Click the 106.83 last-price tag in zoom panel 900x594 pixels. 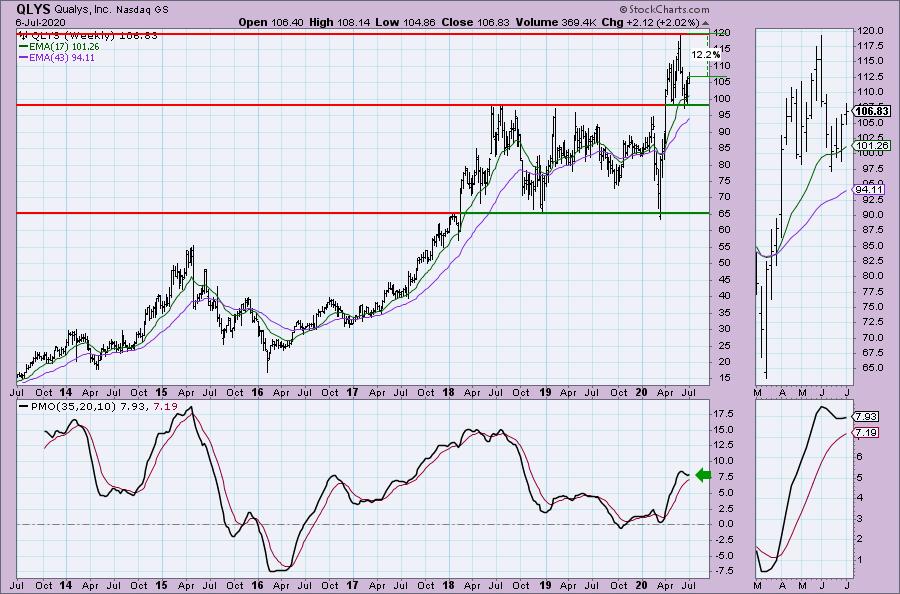point(872,111)
